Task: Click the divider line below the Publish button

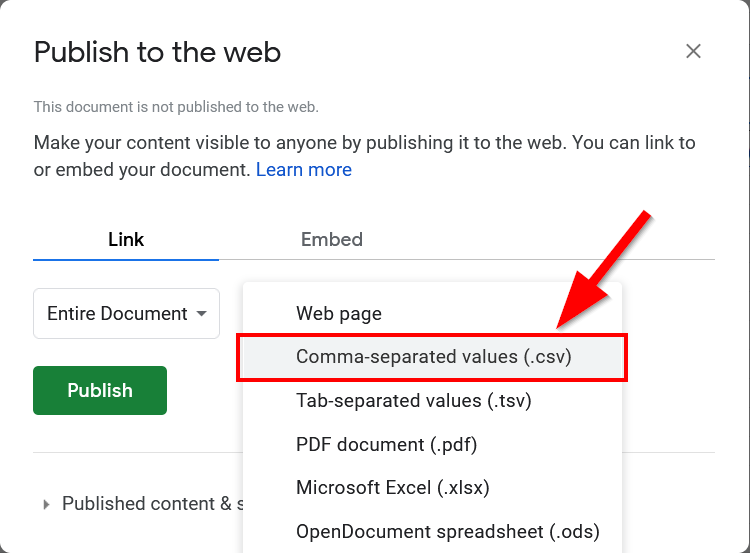Action: point(130,452)
